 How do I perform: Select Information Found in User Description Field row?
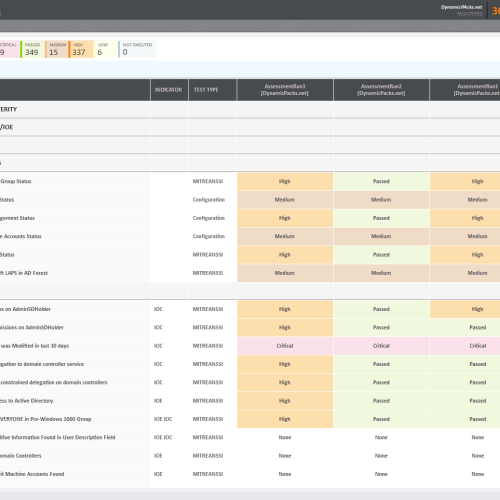(x=58, y=437)
